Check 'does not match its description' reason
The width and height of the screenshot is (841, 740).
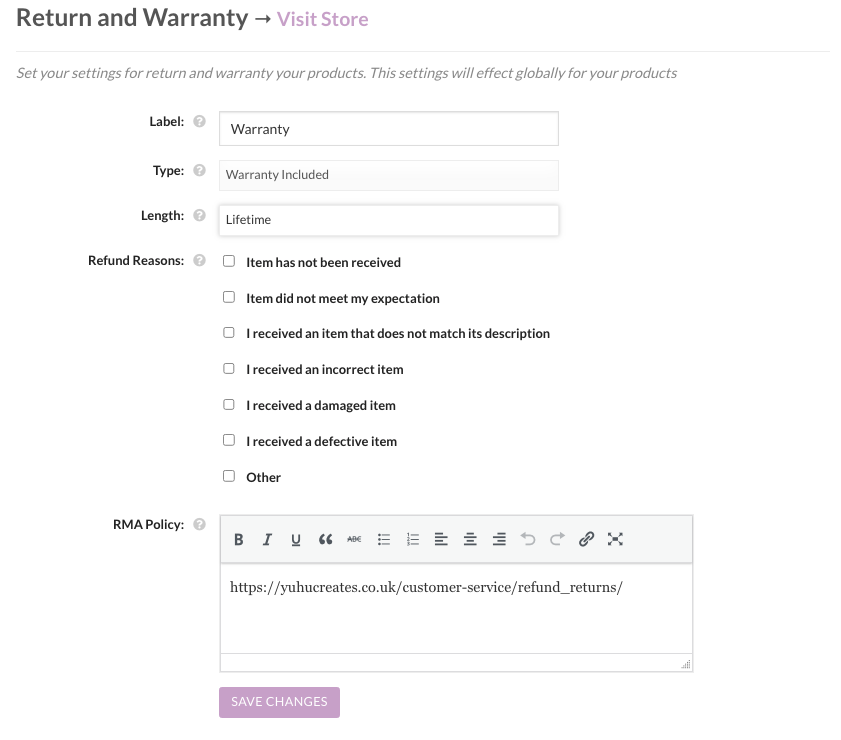point(229,332)
